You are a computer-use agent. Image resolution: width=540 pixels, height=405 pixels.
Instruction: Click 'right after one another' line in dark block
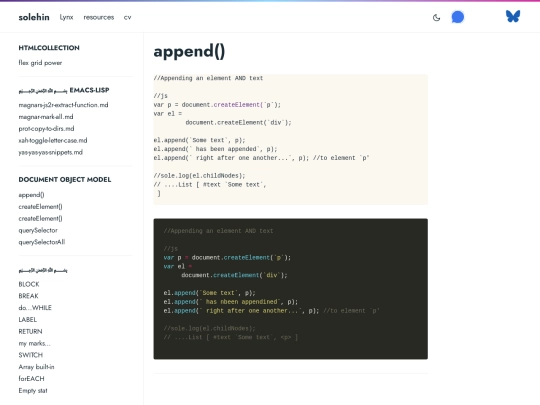pyautogui.click(x=271, y=311)
